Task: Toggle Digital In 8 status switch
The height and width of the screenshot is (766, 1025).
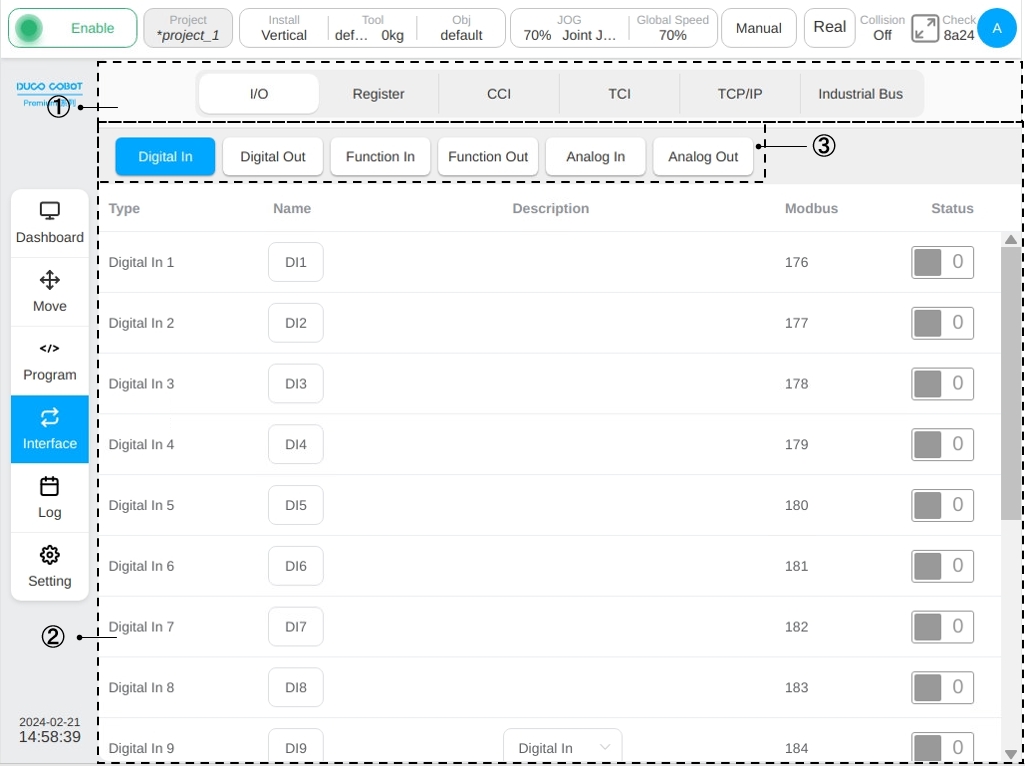Action: click(942, 688)
